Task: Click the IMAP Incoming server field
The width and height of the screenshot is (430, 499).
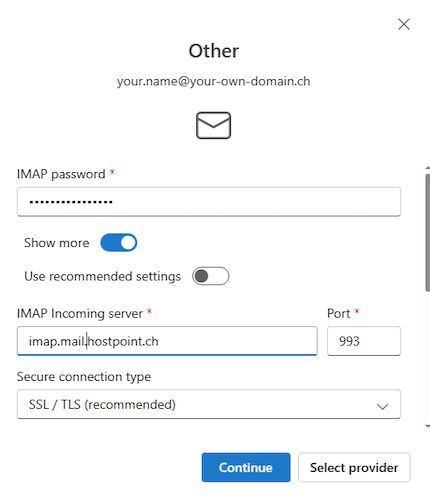Action: pyautogui.click(x=167, y=341)
